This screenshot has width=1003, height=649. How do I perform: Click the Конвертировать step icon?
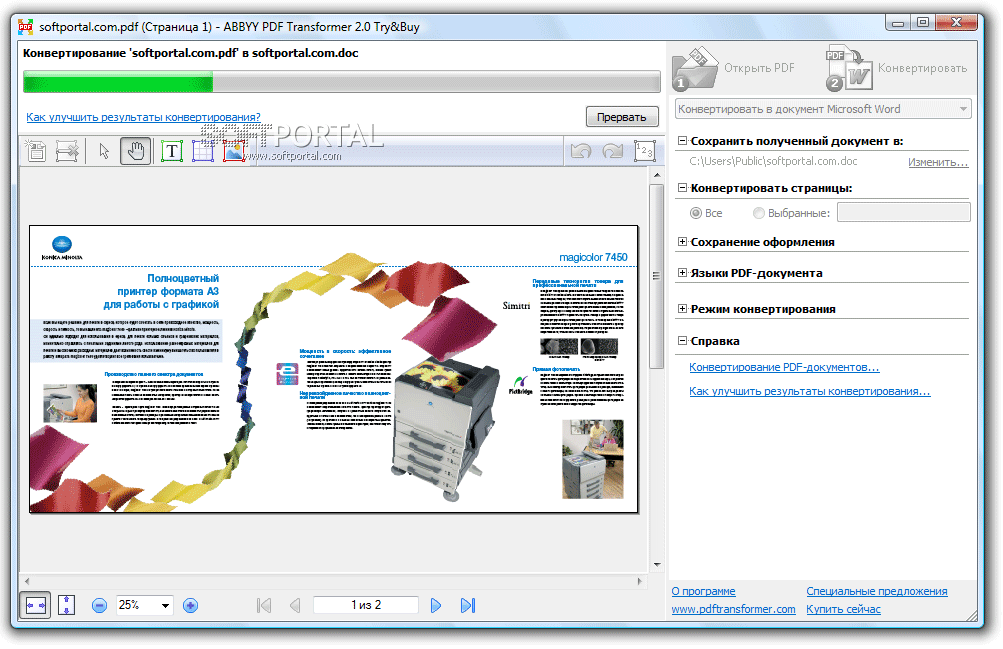pos(849,68)
